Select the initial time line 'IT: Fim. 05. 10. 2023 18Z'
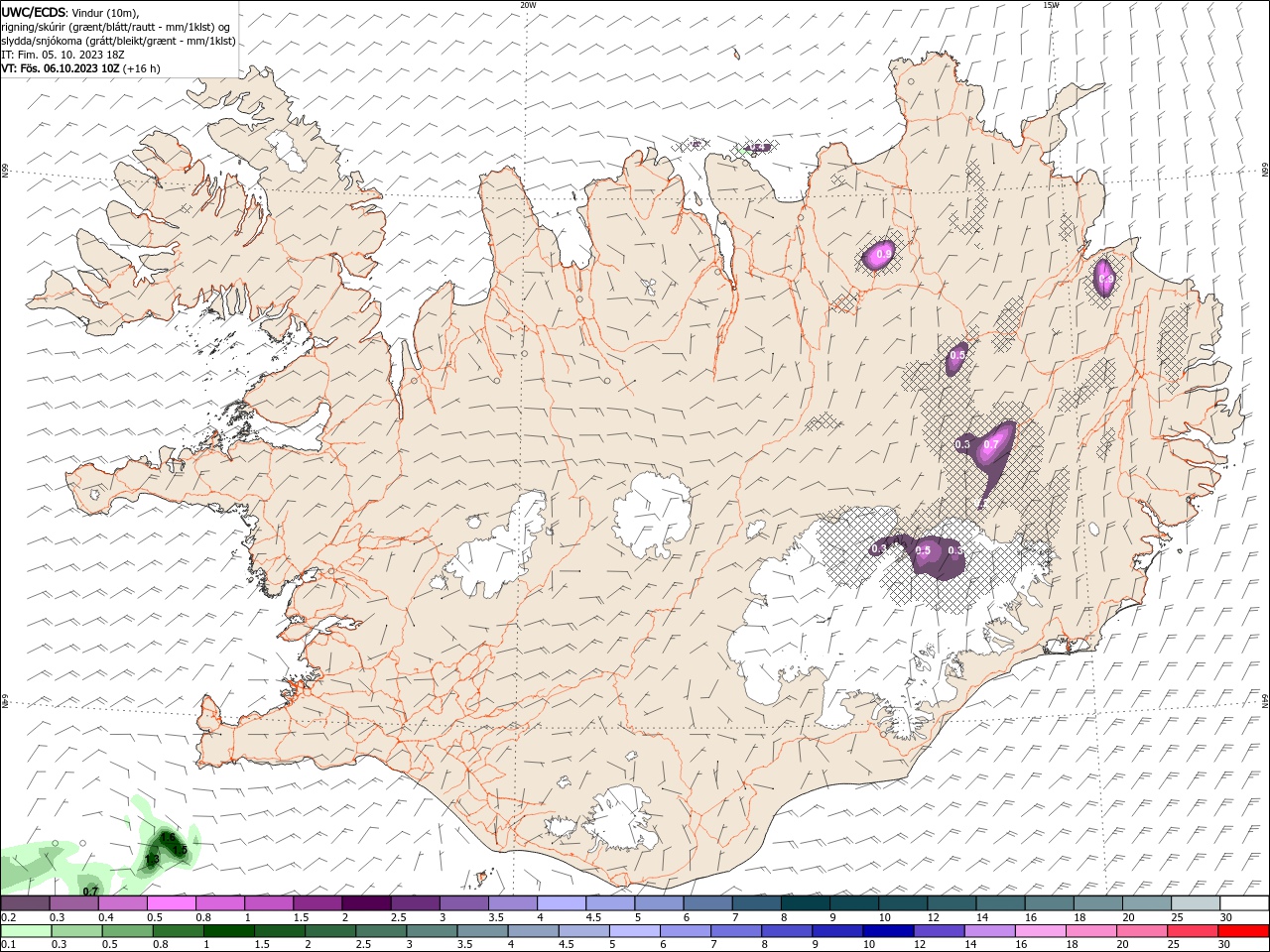Image resolution: width=1270 pixels, height=952 pixels. (63, 55)
